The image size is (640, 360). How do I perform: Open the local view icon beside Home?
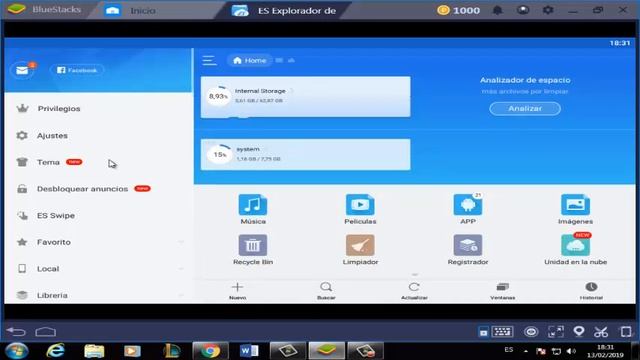tap(279, 60)
